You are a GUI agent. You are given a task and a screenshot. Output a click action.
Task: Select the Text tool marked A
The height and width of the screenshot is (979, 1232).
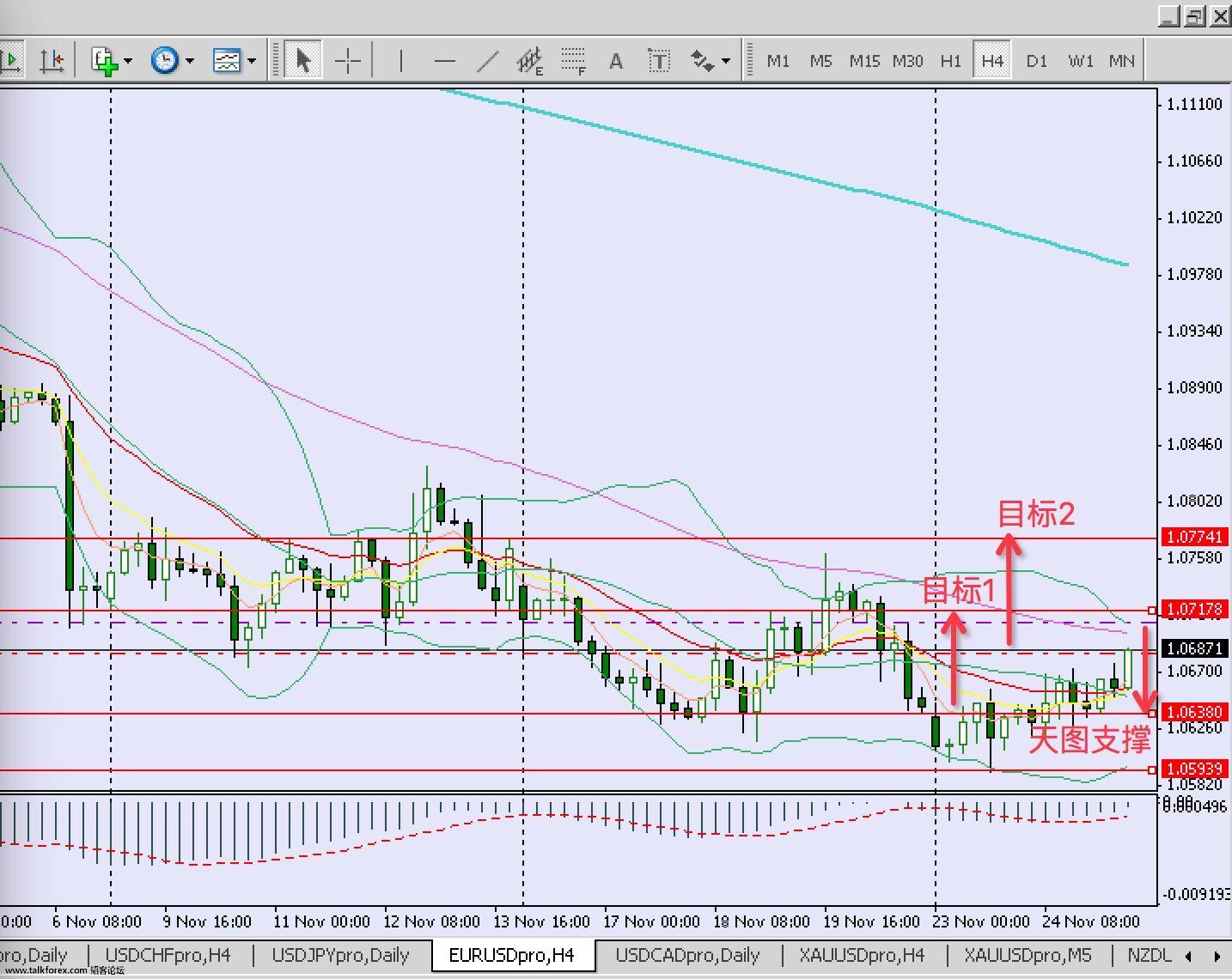pyautogui.click(x=615, y=61)
